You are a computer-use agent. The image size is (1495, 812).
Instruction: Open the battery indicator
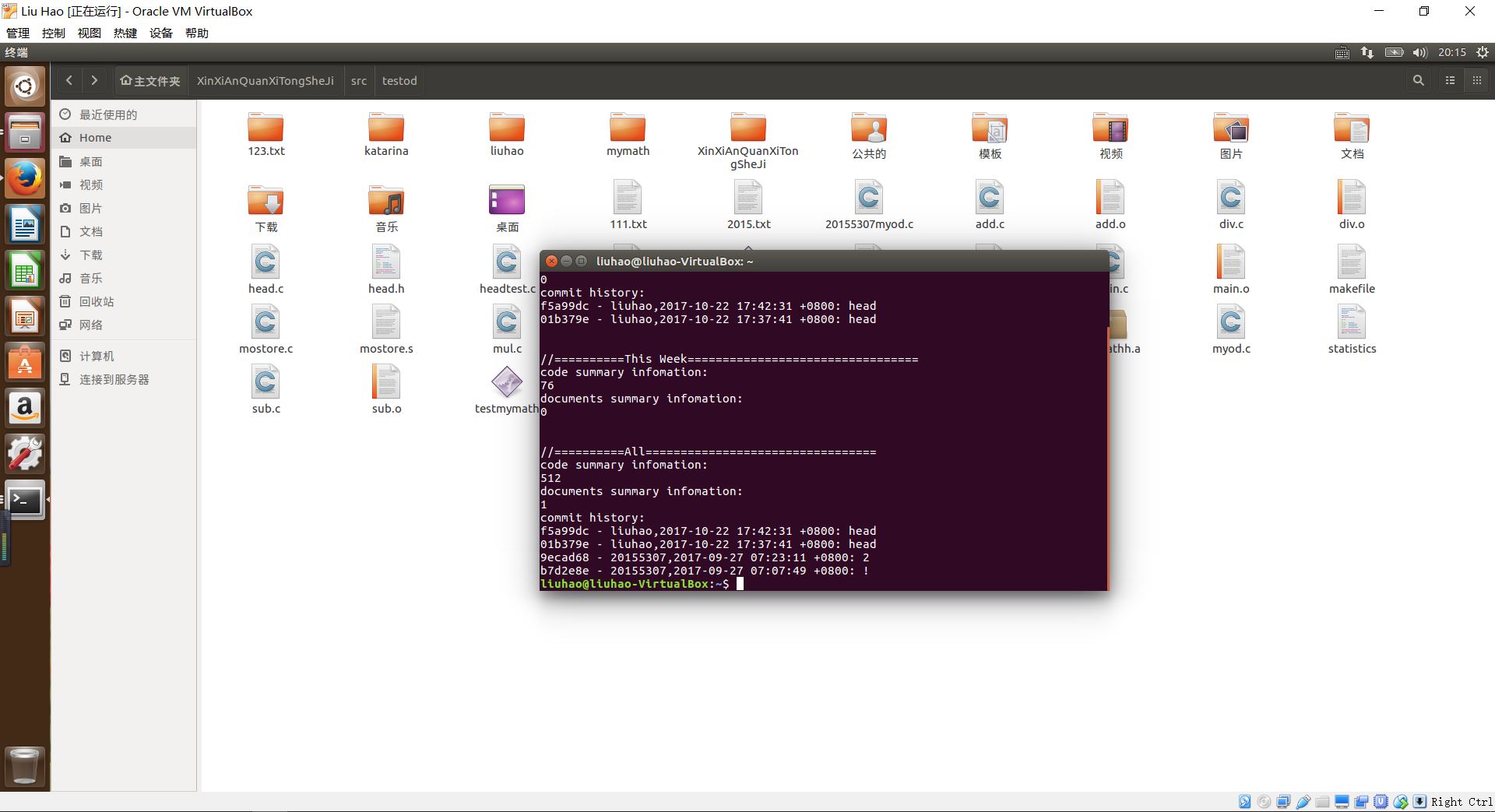coord(1394,52)
